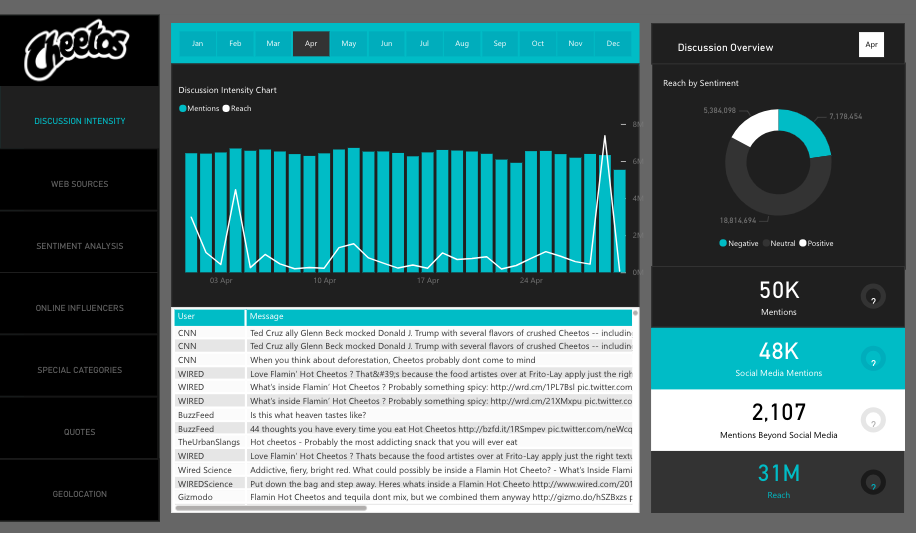Click the Mentions legend dot in the chart

[x=183, y=108]
